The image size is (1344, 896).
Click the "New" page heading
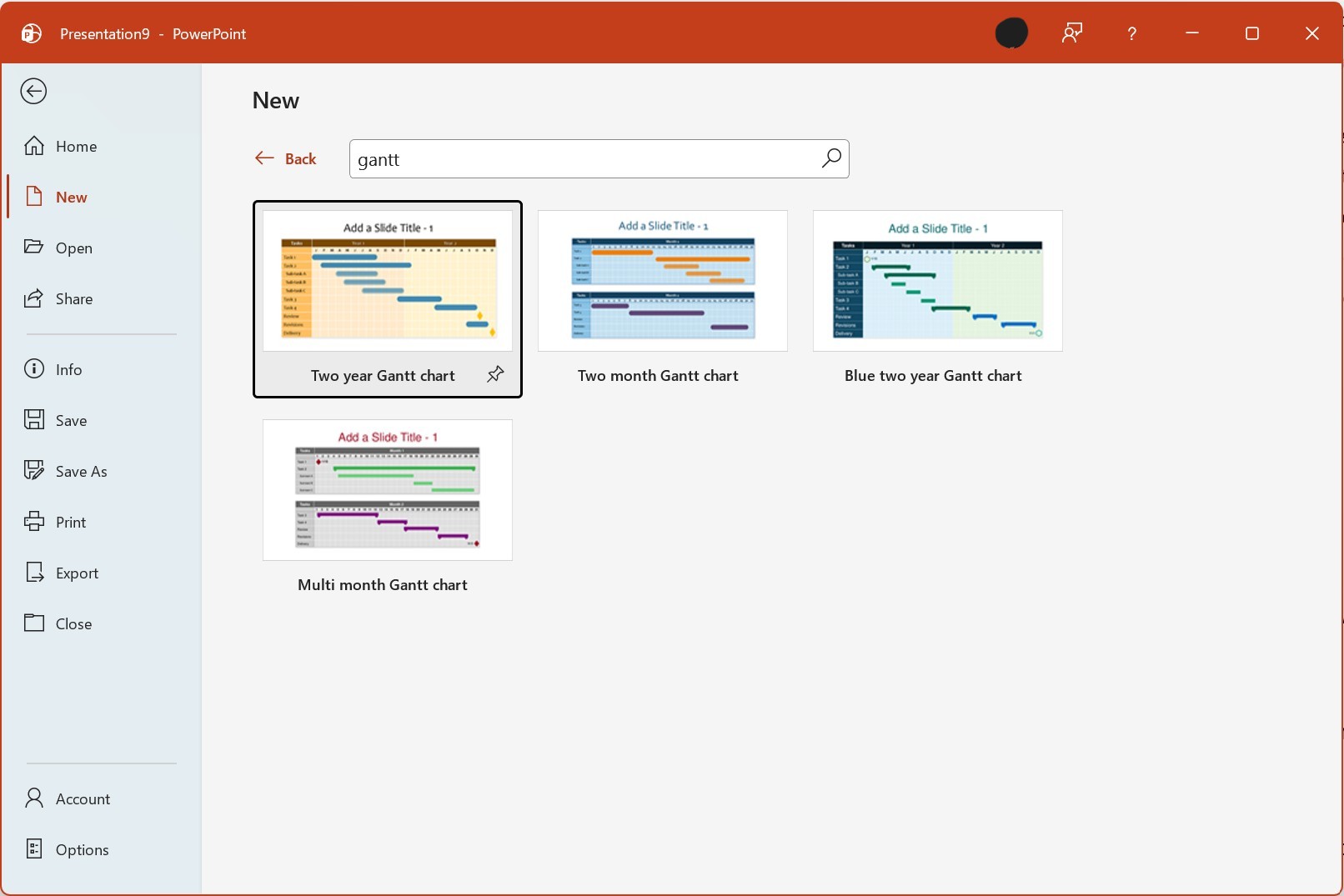[275, 101]
